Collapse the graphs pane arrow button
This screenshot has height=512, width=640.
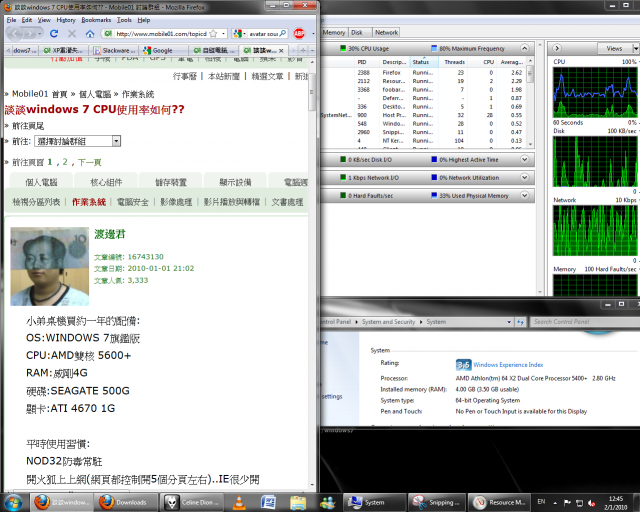(x=557, y=48)
